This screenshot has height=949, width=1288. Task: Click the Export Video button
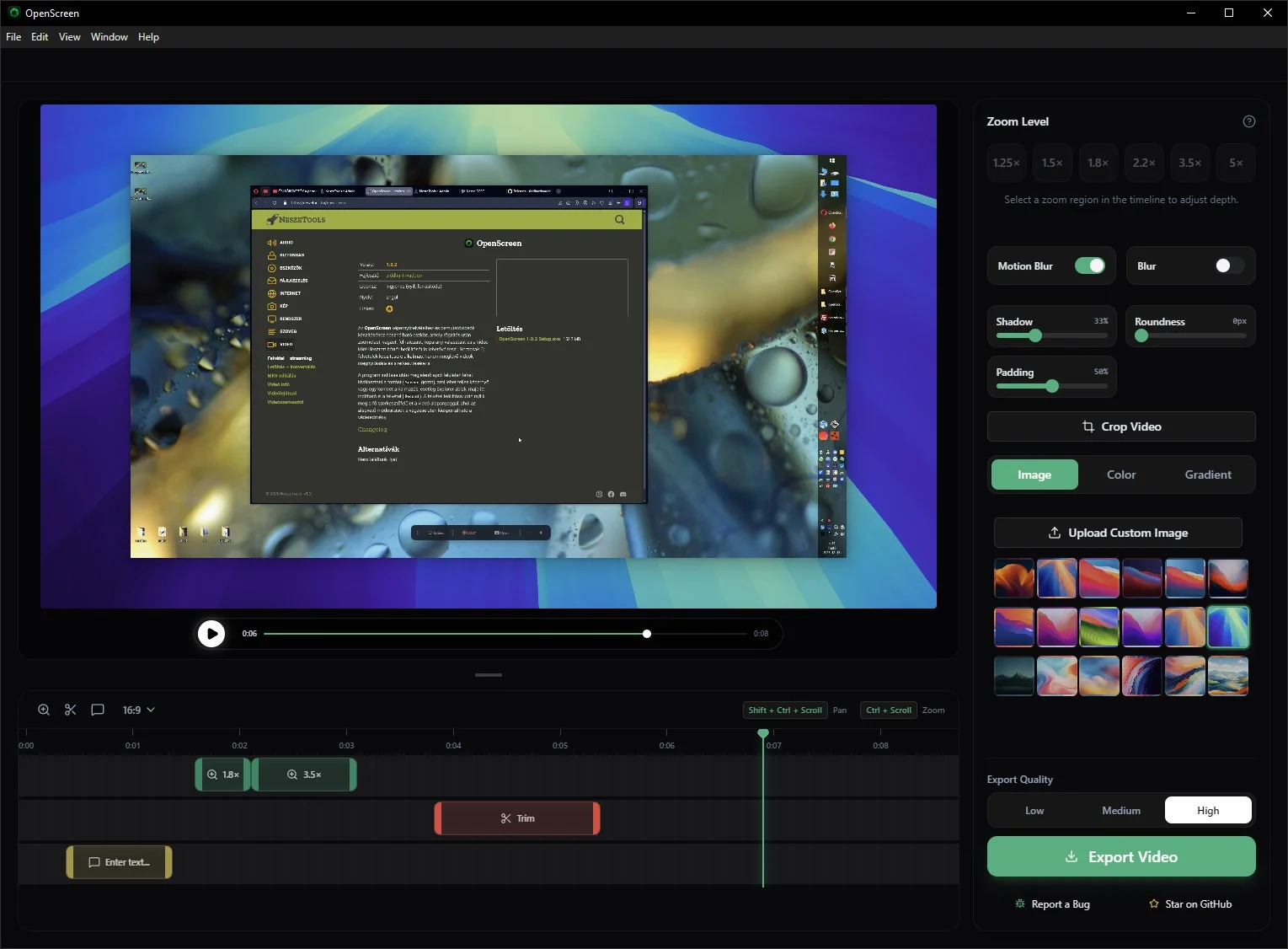[1121, 856]
